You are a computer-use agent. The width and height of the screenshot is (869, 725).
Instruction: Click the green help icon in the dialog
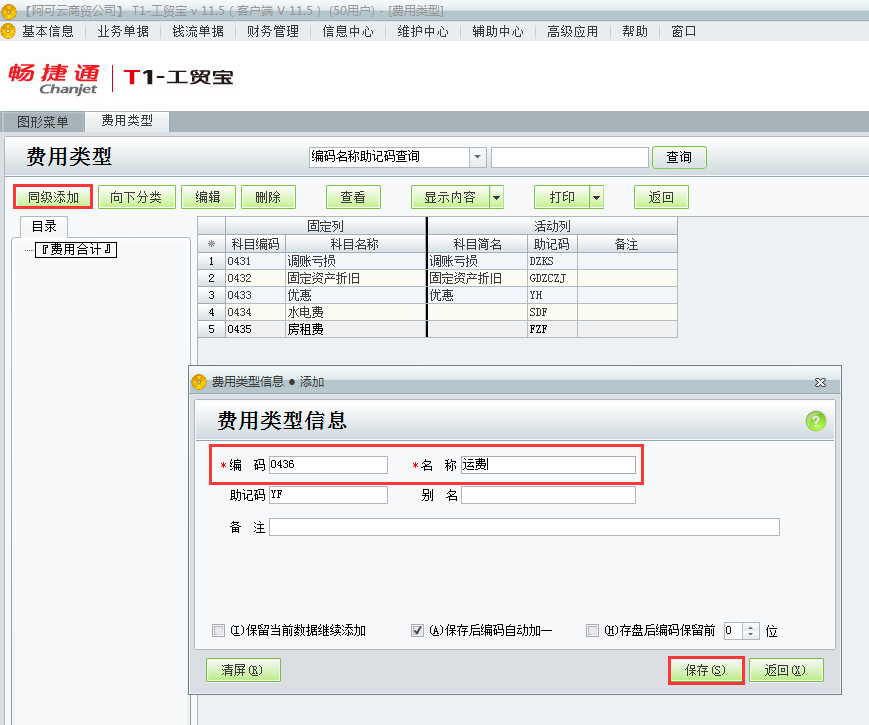816,420
